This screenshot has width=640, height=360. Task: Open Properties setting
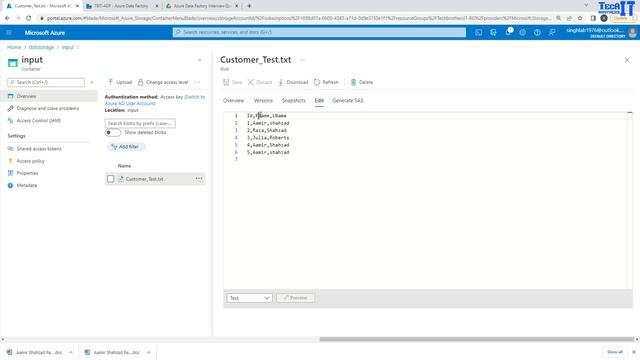(x=27, y=173)
